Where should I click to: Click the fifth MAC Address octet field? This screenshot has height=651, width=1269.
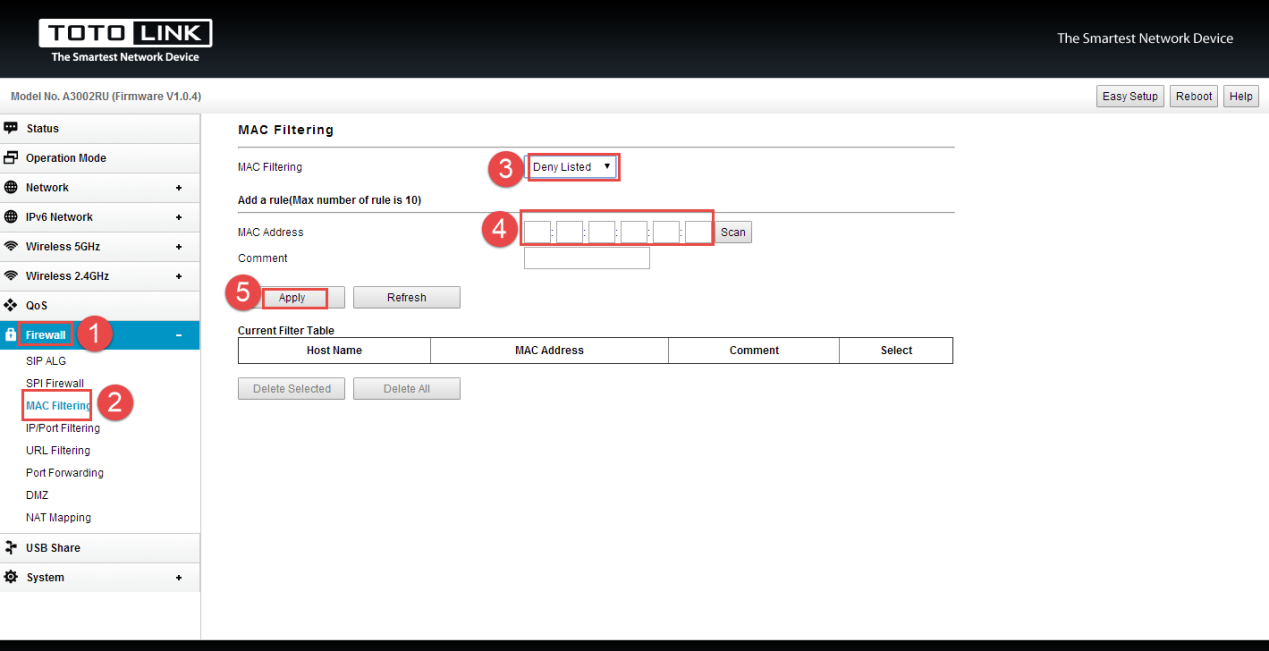coord(666,232)
